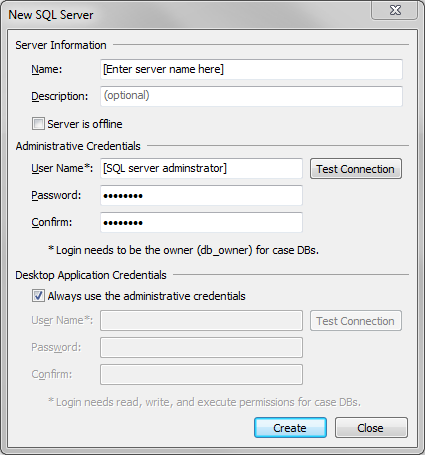
Task: Click the Desktop Application Credentials section header
Action: (x=91, y=275)
